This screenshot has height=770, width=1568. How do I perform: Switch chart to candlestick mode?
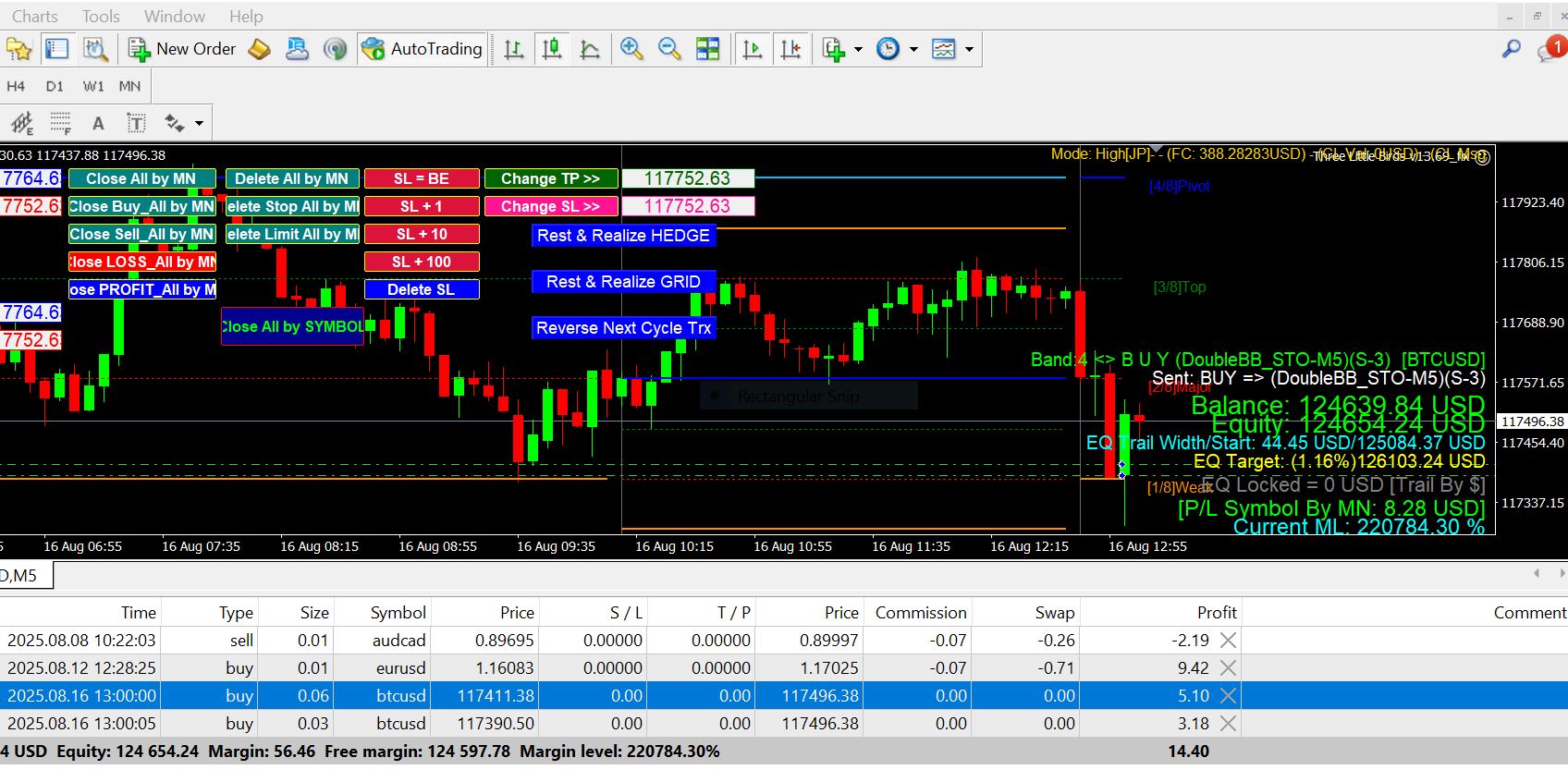tap(552, 49)
